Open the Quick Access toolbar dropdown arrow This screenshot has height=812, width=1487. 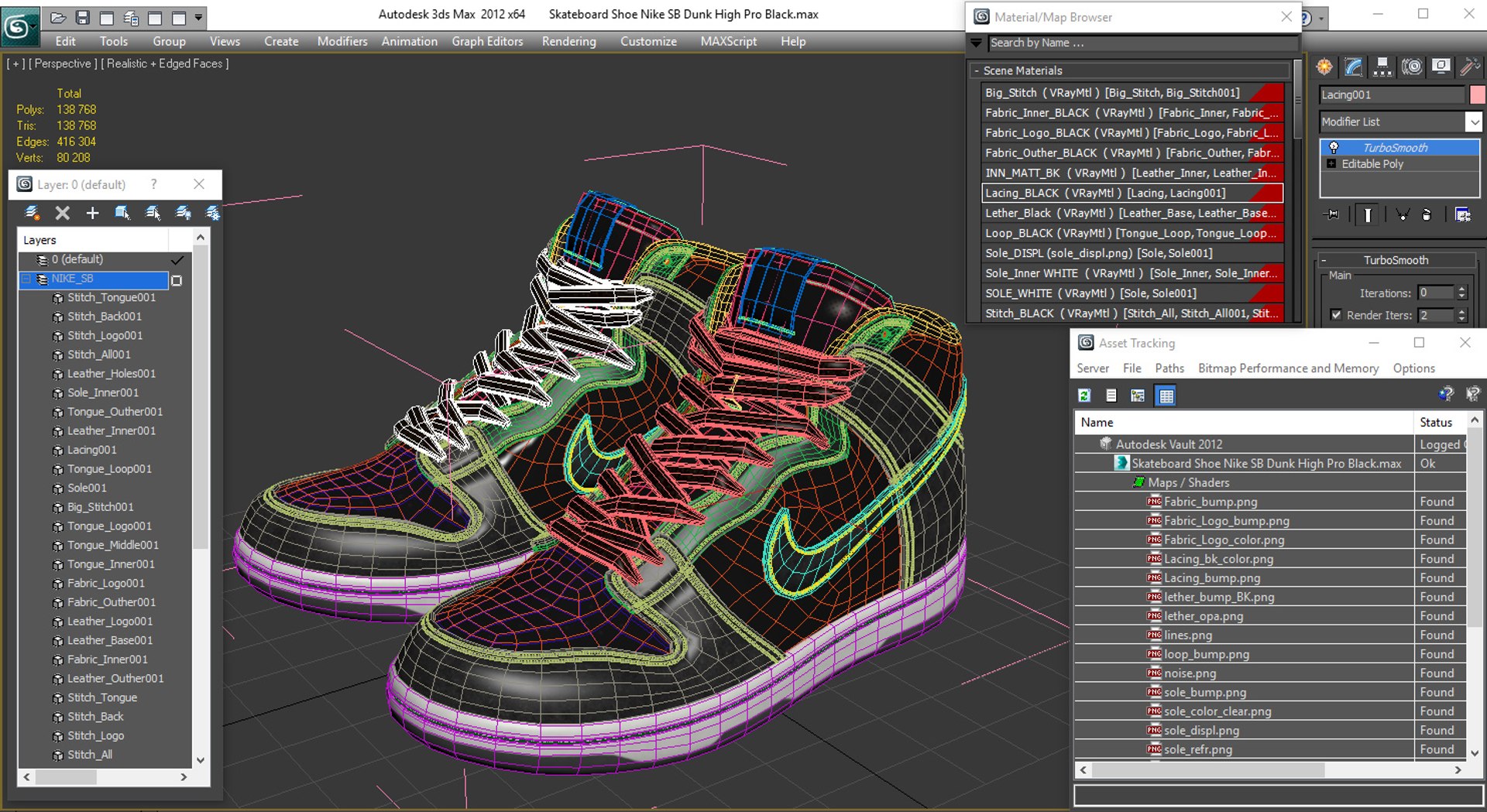tap(199, 17)
